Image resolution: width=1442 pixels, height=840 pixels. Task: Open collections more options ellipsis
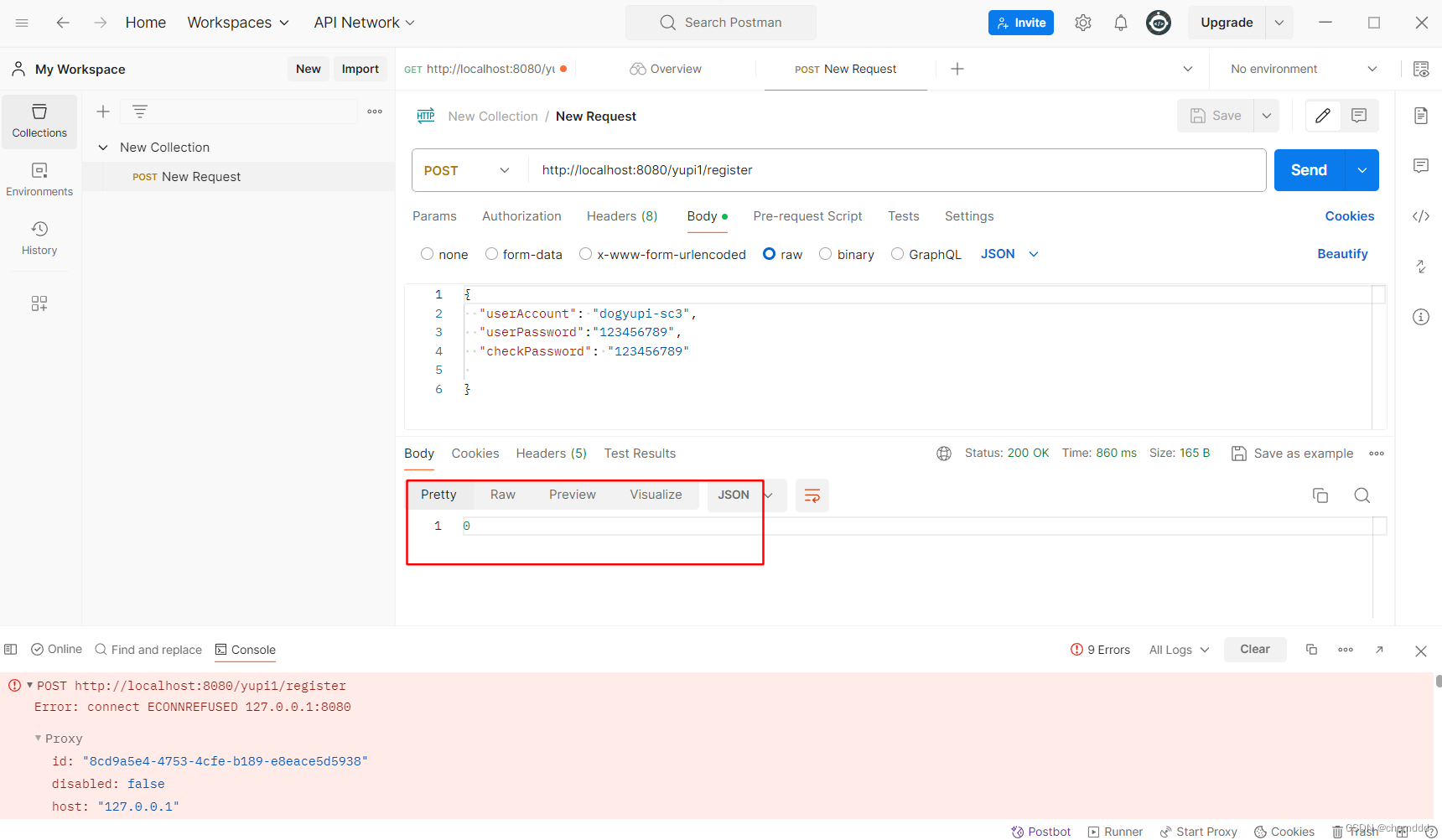(x=375, y=111)
